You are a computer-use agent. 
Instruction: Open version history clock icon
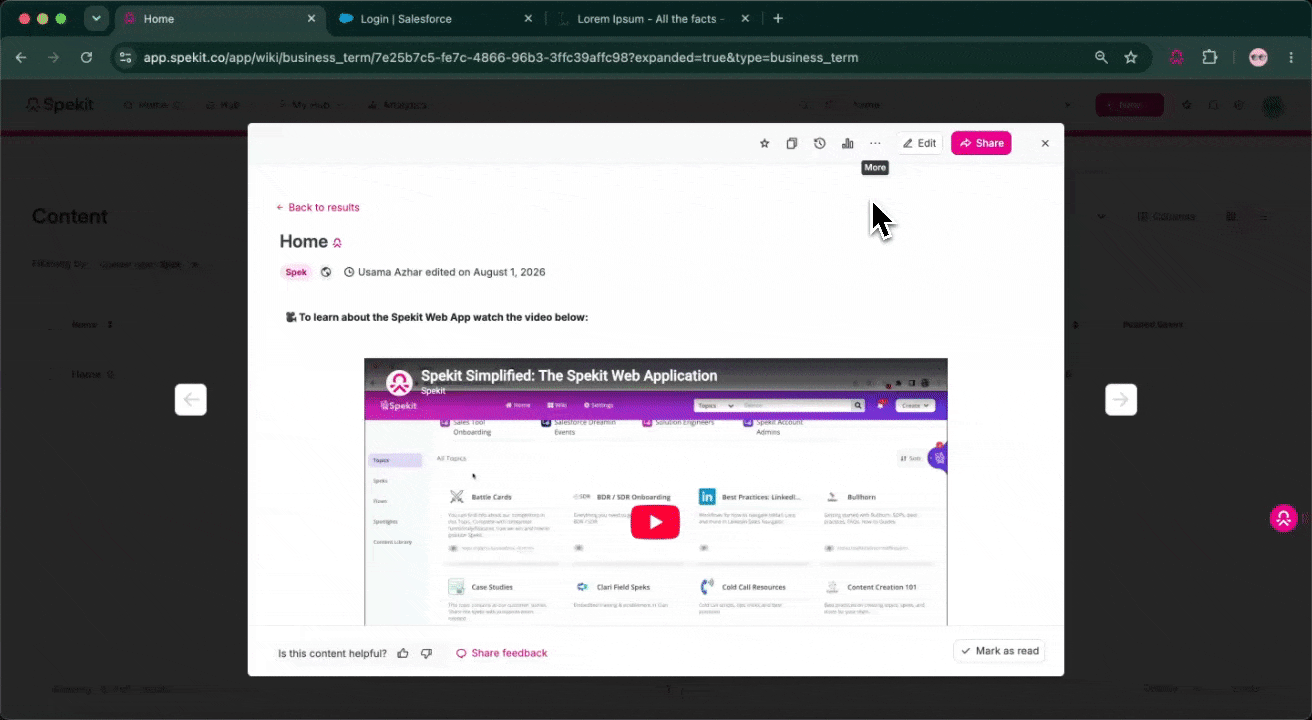coord(820,143)
